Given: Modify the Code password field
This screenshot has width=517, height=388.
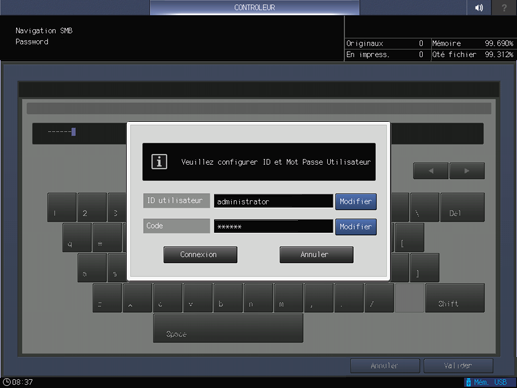Looking at the screenshot, I should 356,227.
